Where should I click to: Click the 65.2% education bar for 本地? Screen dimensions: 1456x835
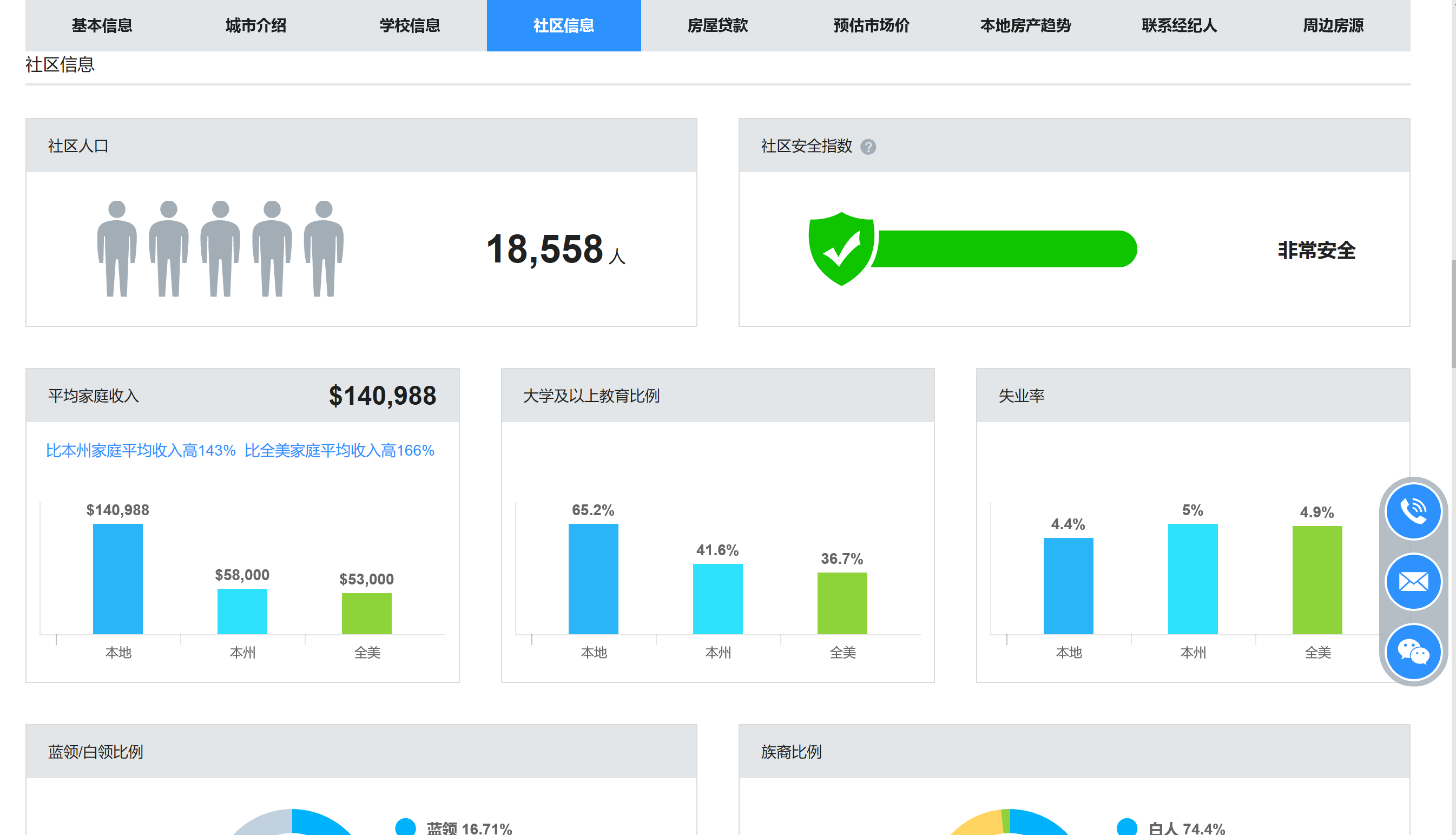[x=594, y=578]
